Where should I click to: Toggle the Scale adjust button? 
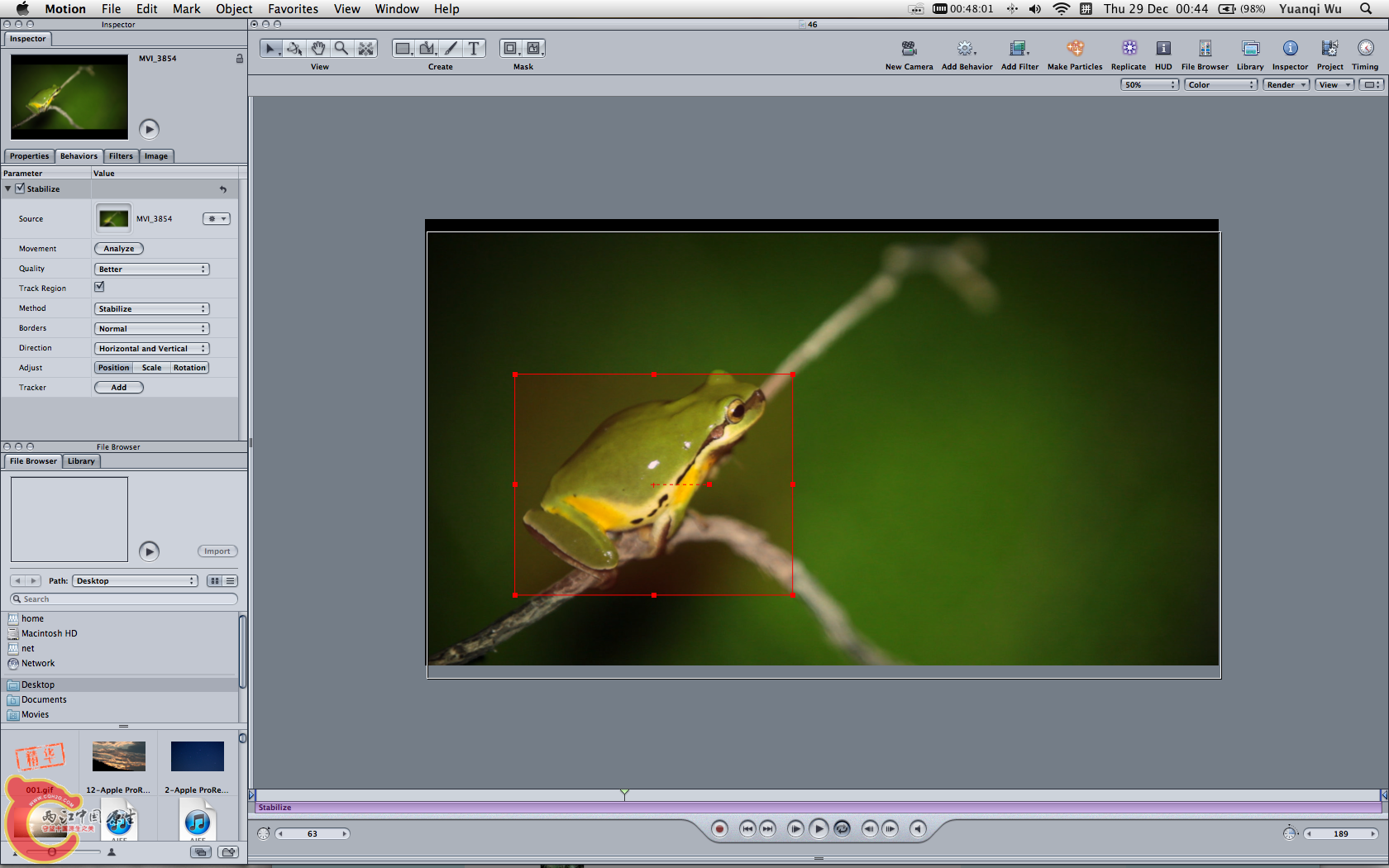click(x=151, y=368)
